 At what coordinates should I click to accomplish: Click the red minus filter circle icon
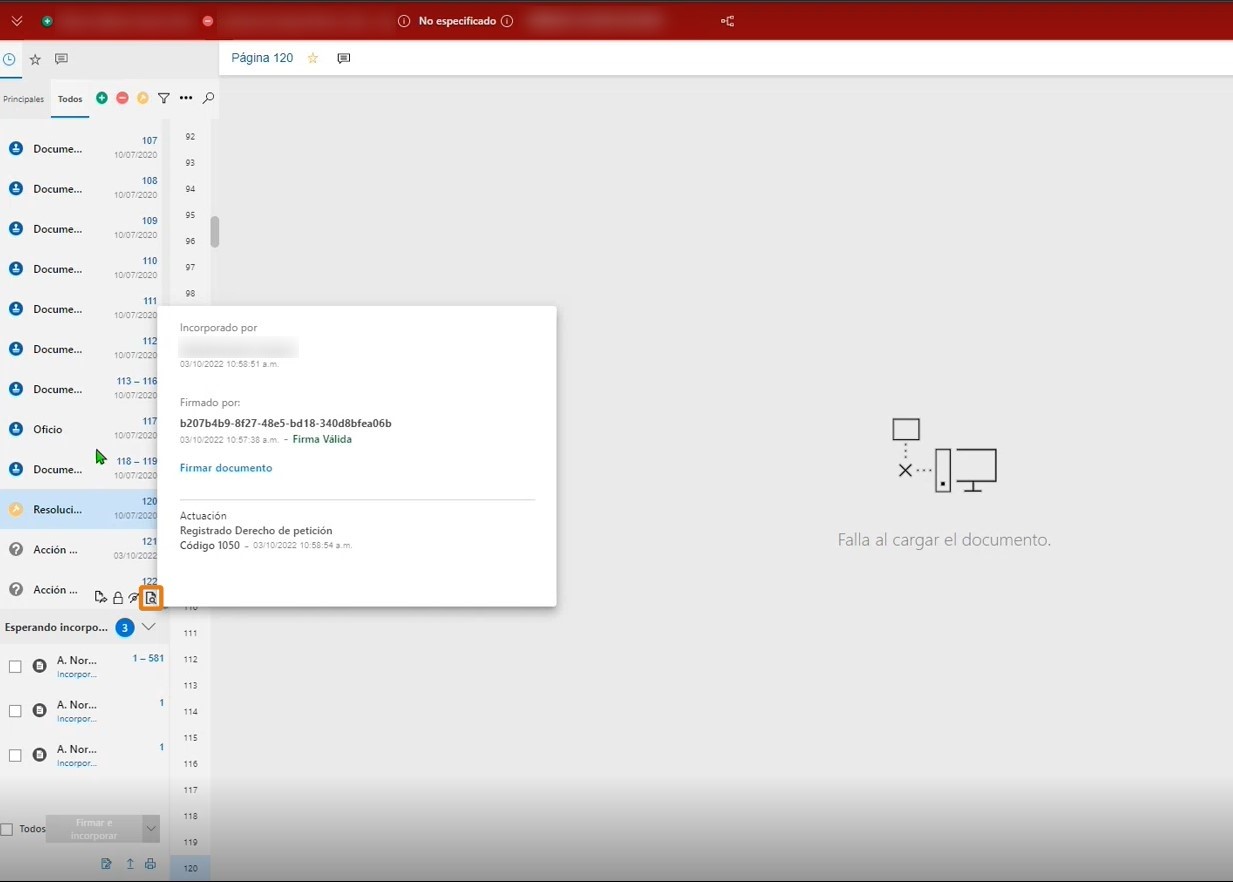(122, 98)
